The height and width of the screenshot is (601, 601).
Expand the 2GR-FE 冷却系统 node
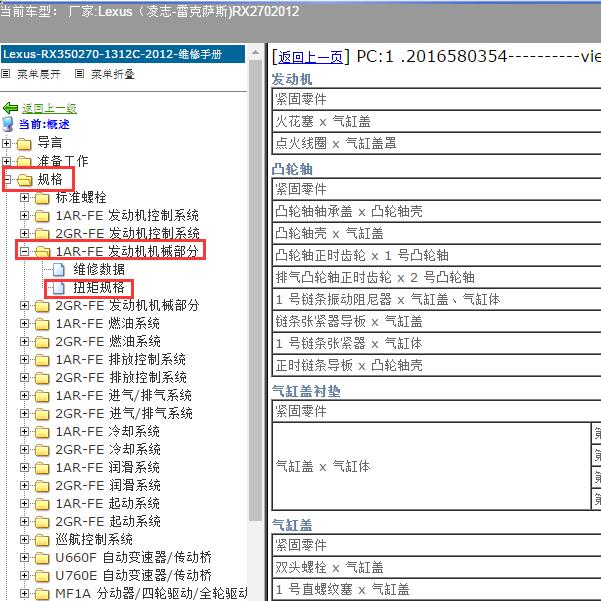click(x=25, y=450)
